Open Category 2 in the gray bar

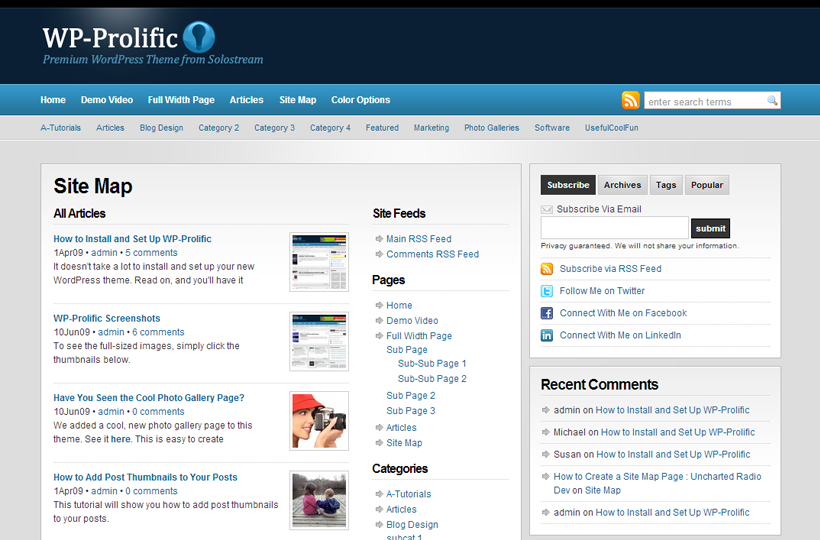(x=219, y=128)
